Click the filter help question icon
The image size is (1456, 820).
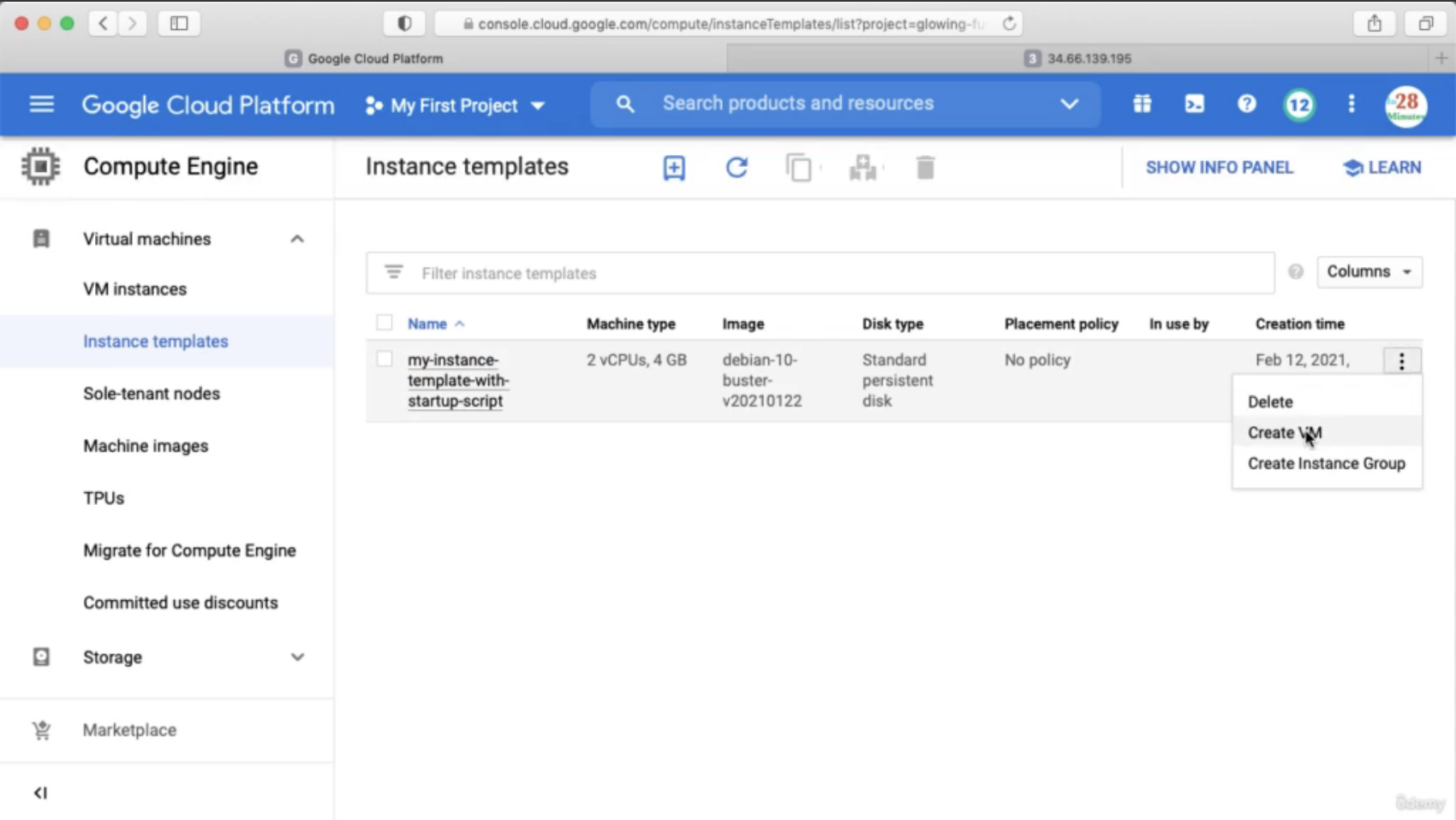(x=1295, y=272)
